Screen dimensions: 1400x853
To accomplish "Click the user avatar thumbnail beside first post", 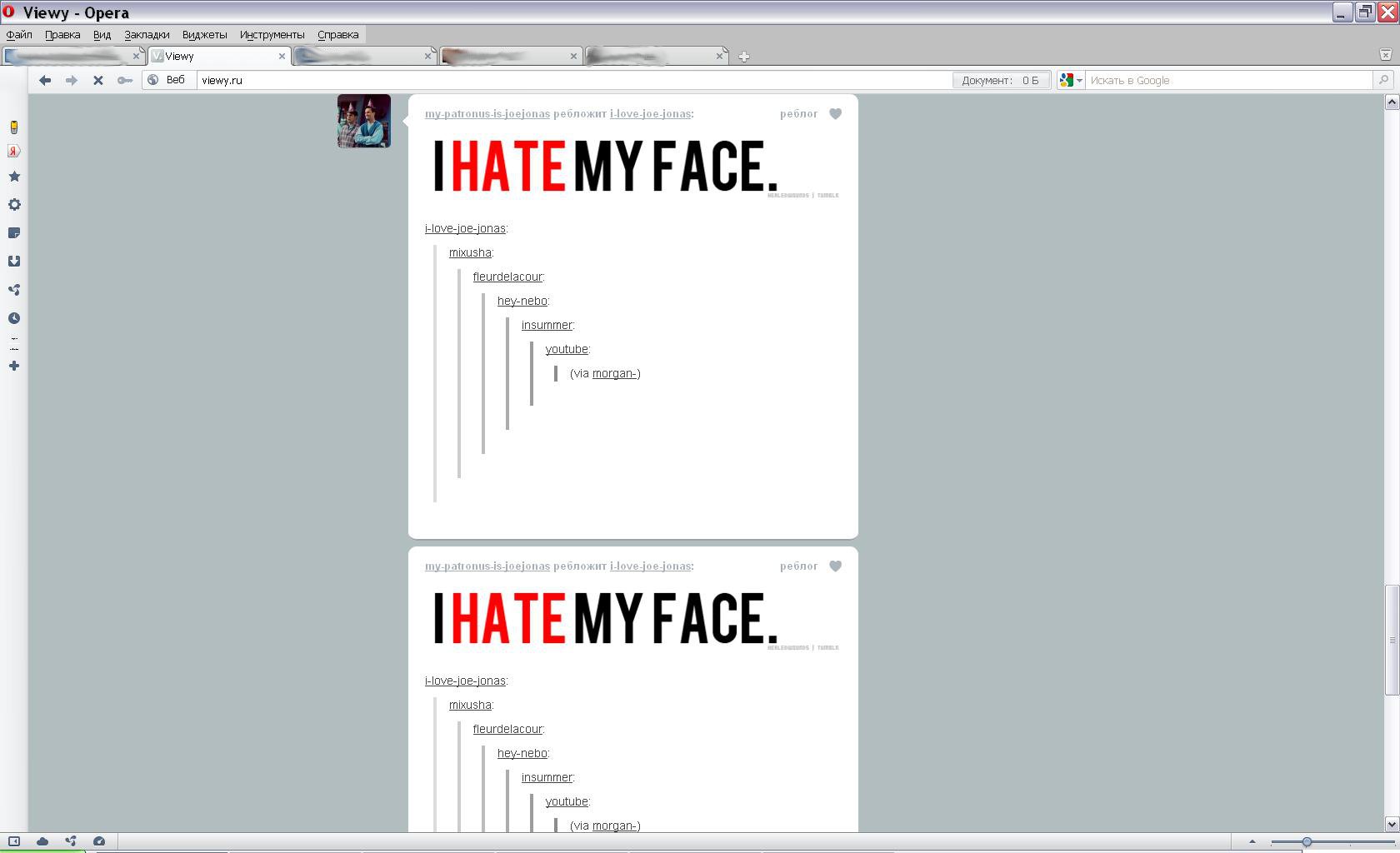I will (364, 121).
